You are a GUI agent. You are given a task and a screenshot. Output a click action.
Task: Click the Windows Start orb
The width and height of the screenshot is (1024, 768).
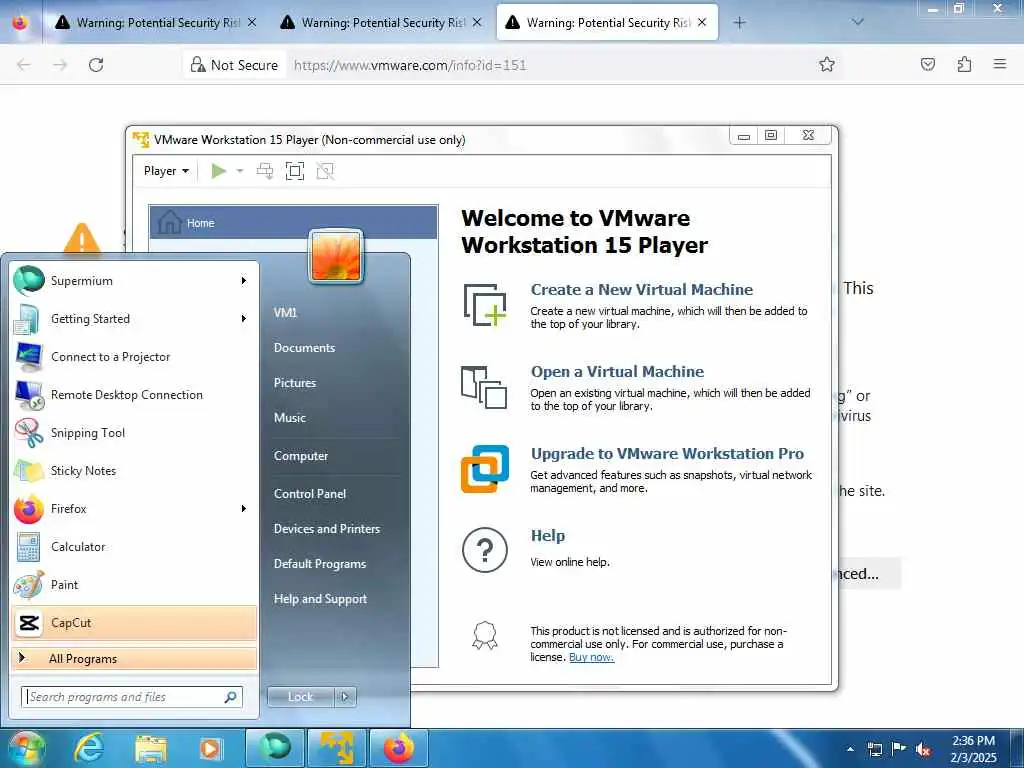[26, 748]
